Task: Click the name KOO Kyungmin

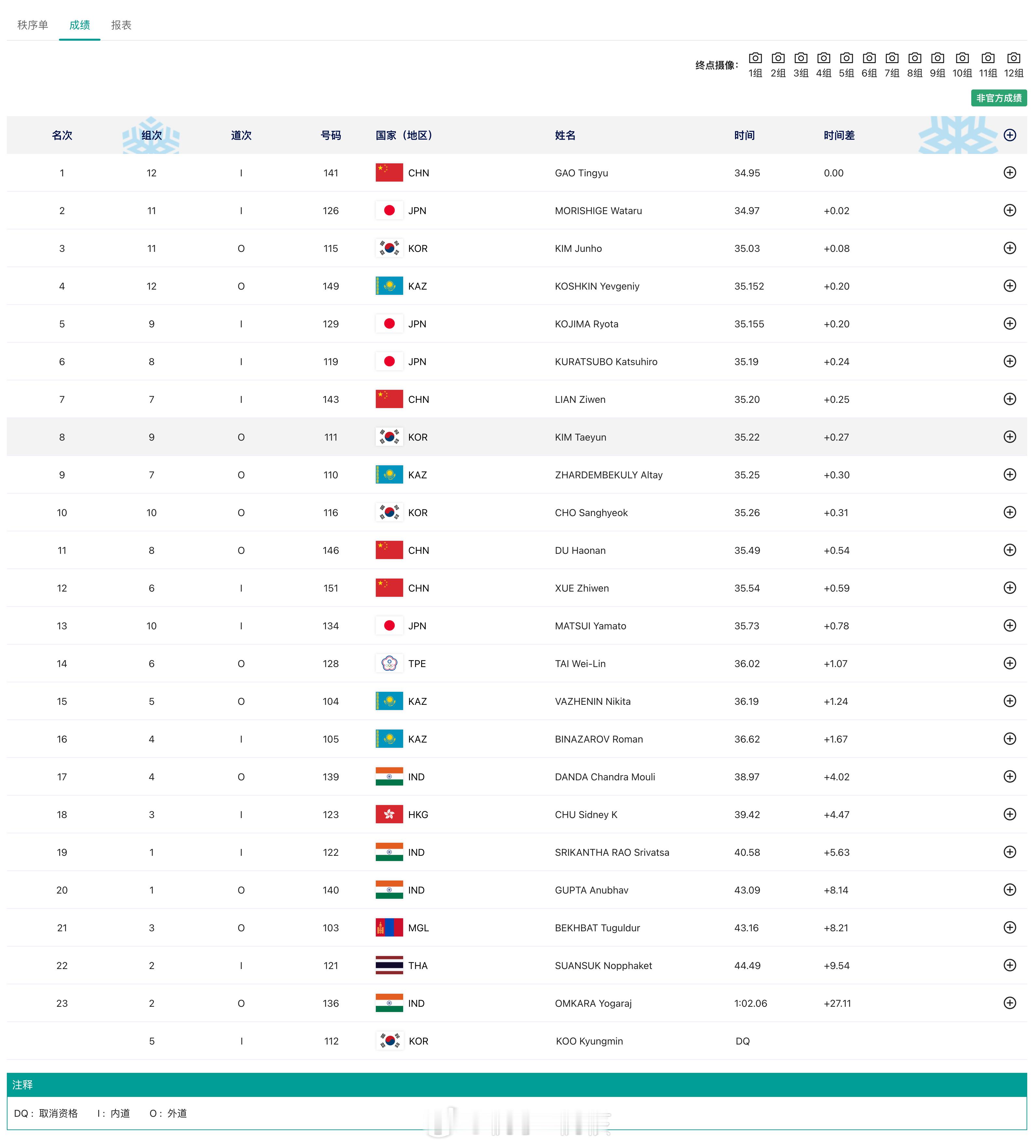Action: point(589,1041)
